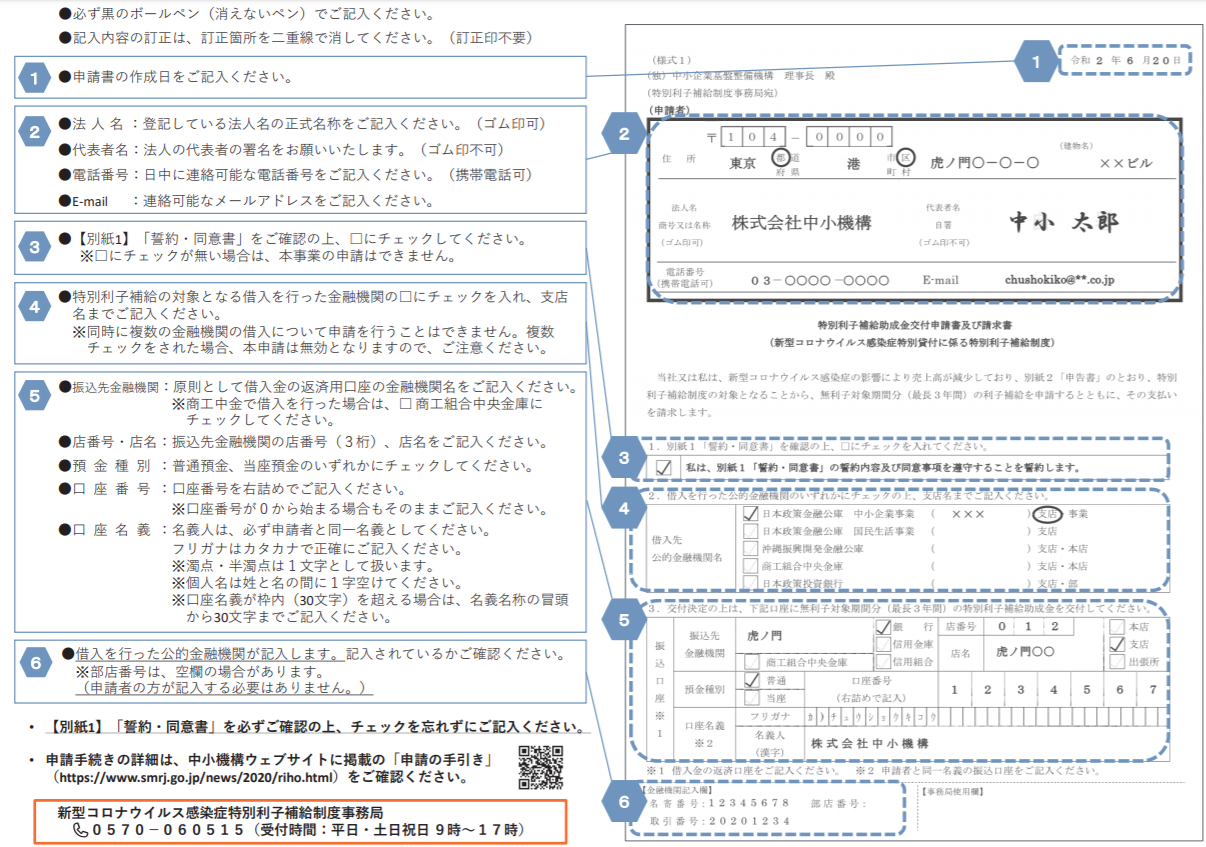This screenshot has width=1206, height=847.
Task: Click the date field 令和2年6月20日
Action: (x=1125, y=60)
